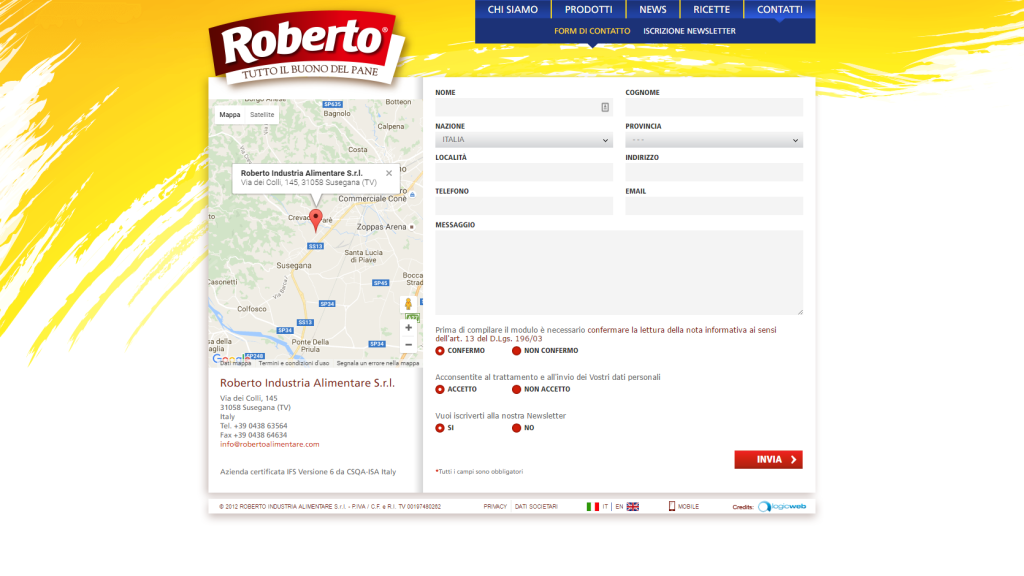Switch to the FORM DI CONTATTO sub-tab

click(592, 31)
